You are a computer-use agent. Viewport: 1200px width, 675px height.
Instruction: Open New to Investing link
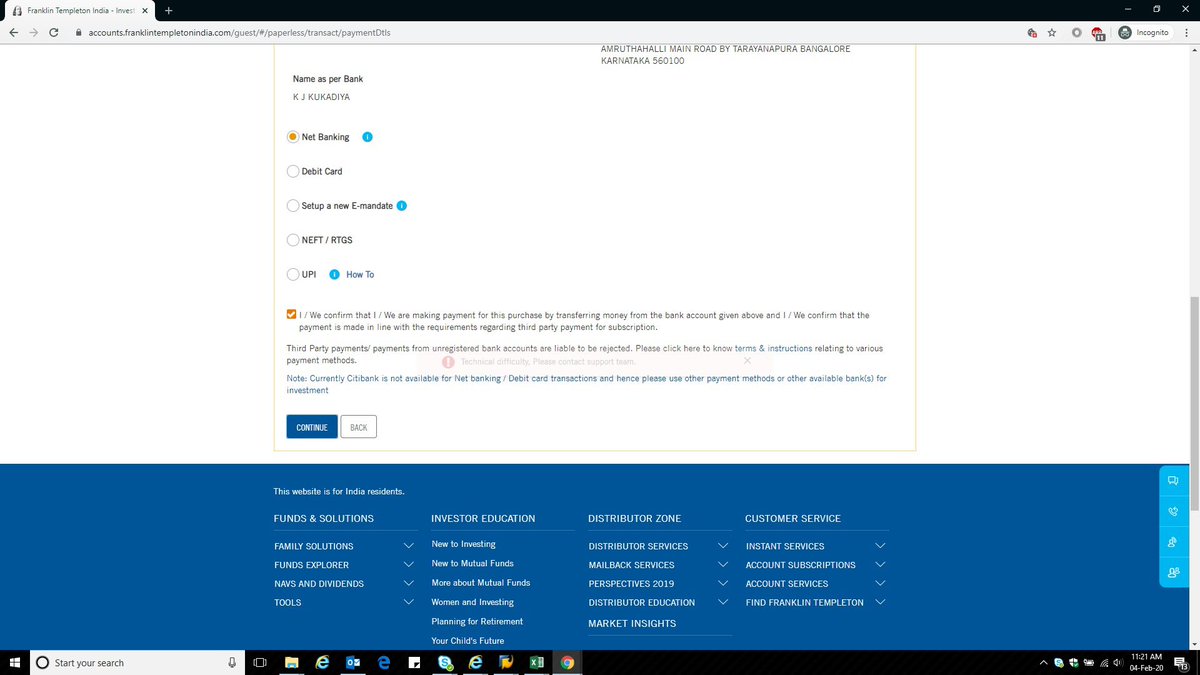click(x=463, y=544)
